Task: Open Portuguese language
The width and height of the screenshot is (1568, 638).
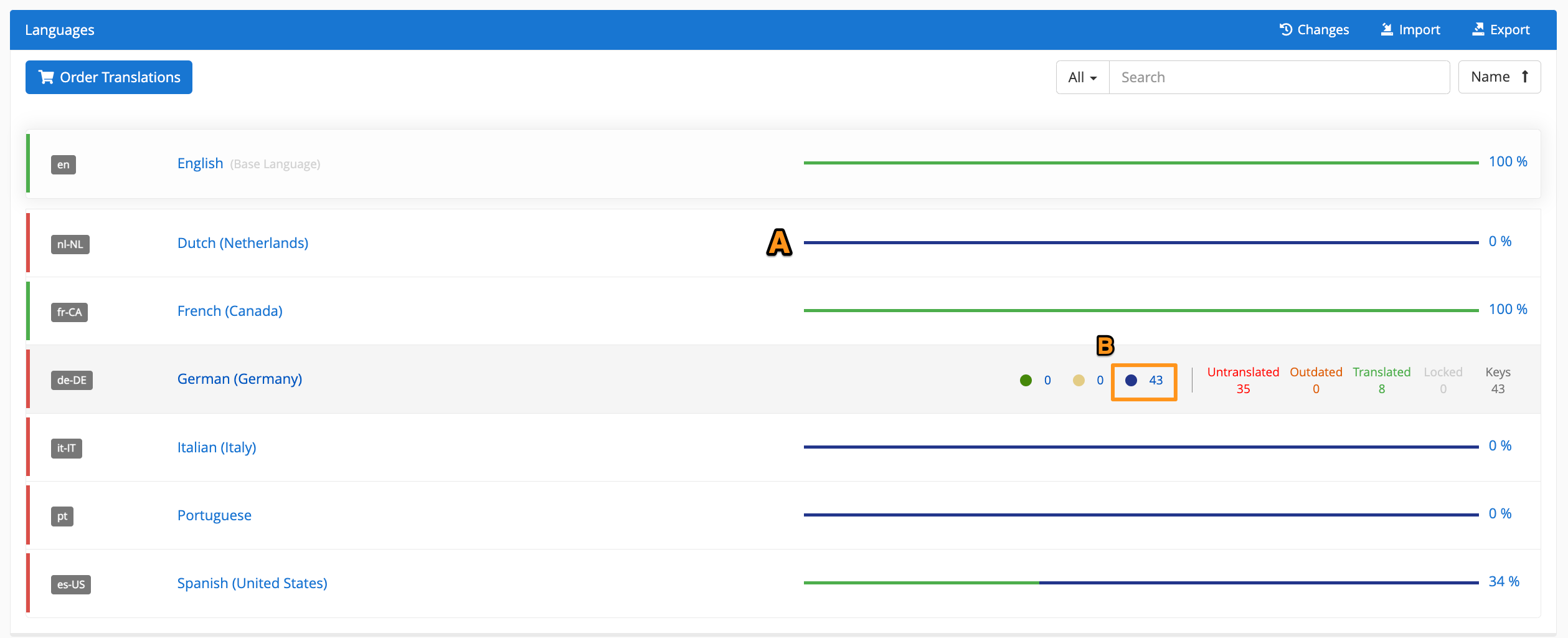Action: (x=214, y=515)
